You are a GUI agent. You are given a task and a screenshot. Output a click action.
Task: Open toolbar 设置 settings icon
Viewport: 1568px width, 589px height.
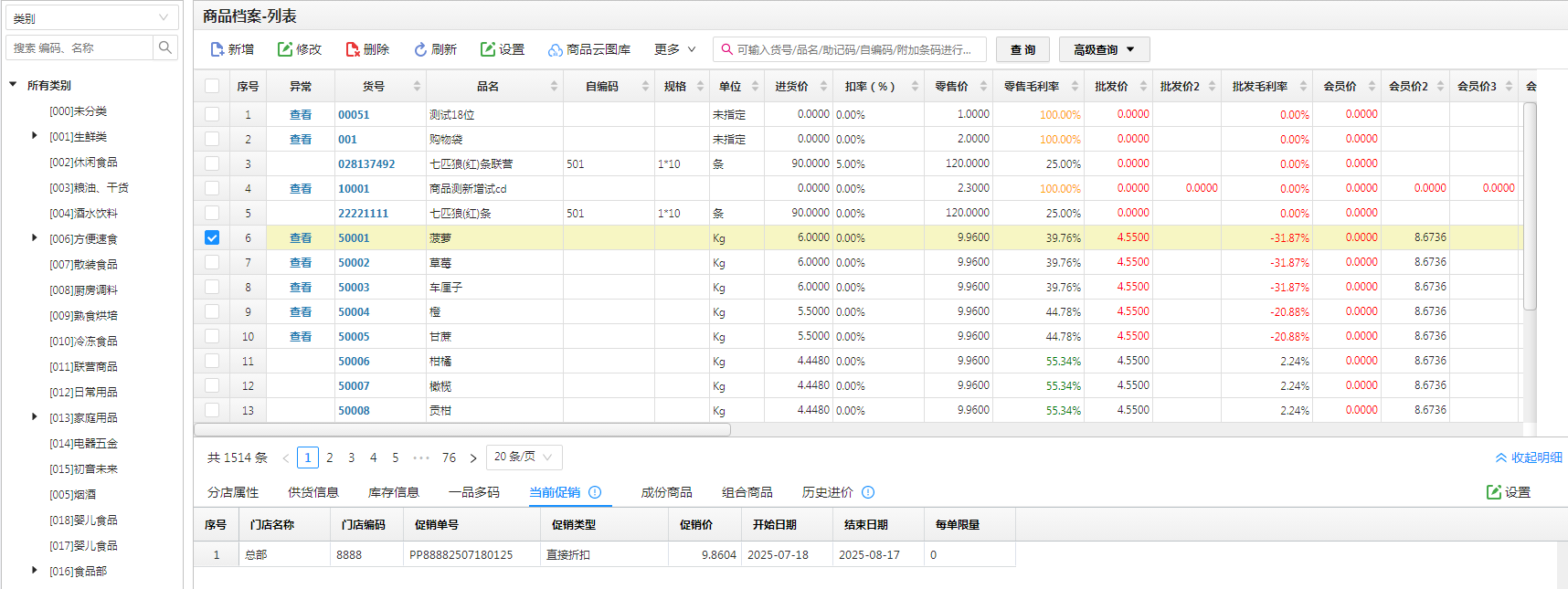pyautogui.click(x=488, y=49)
